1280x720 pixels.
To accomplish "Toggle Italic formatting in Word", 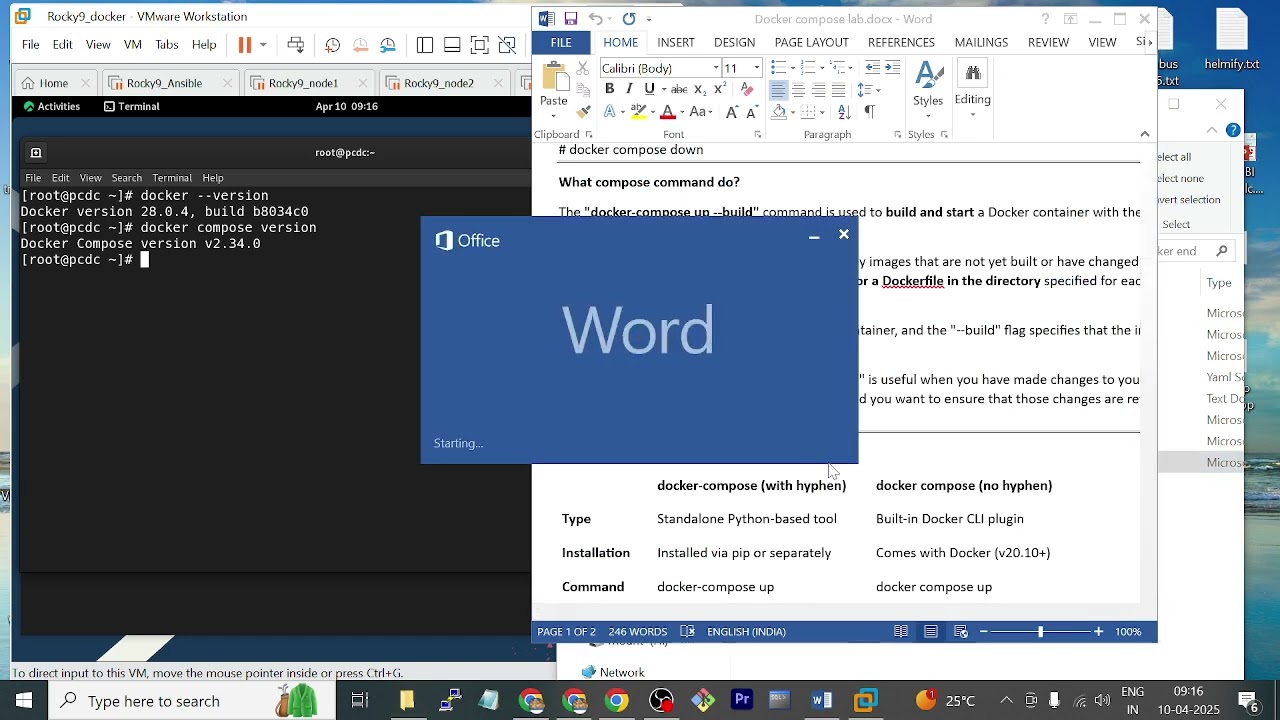I will [629, 90].
